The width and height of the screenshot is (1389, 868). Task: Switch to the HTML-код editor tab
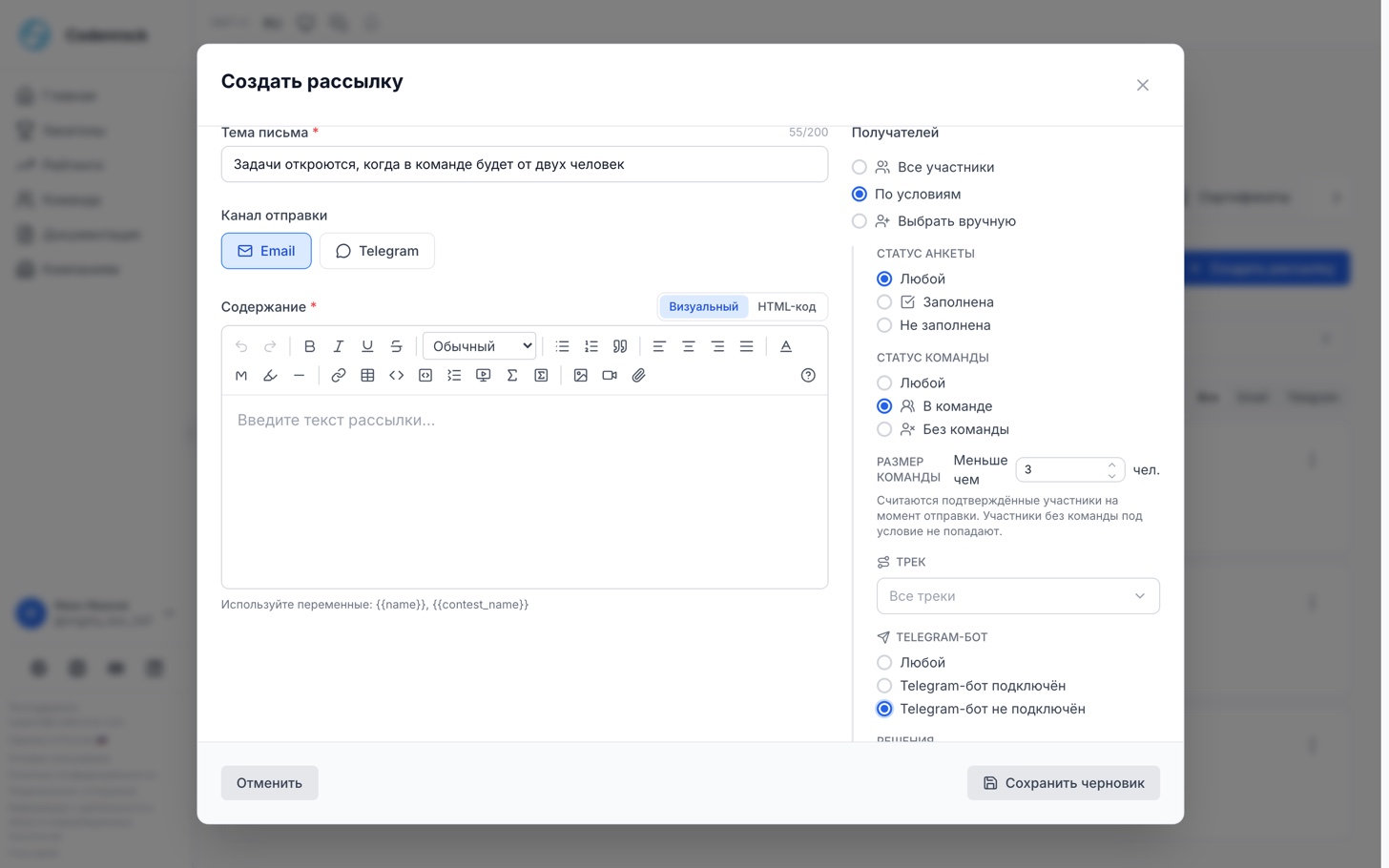[x=786, y=307]
